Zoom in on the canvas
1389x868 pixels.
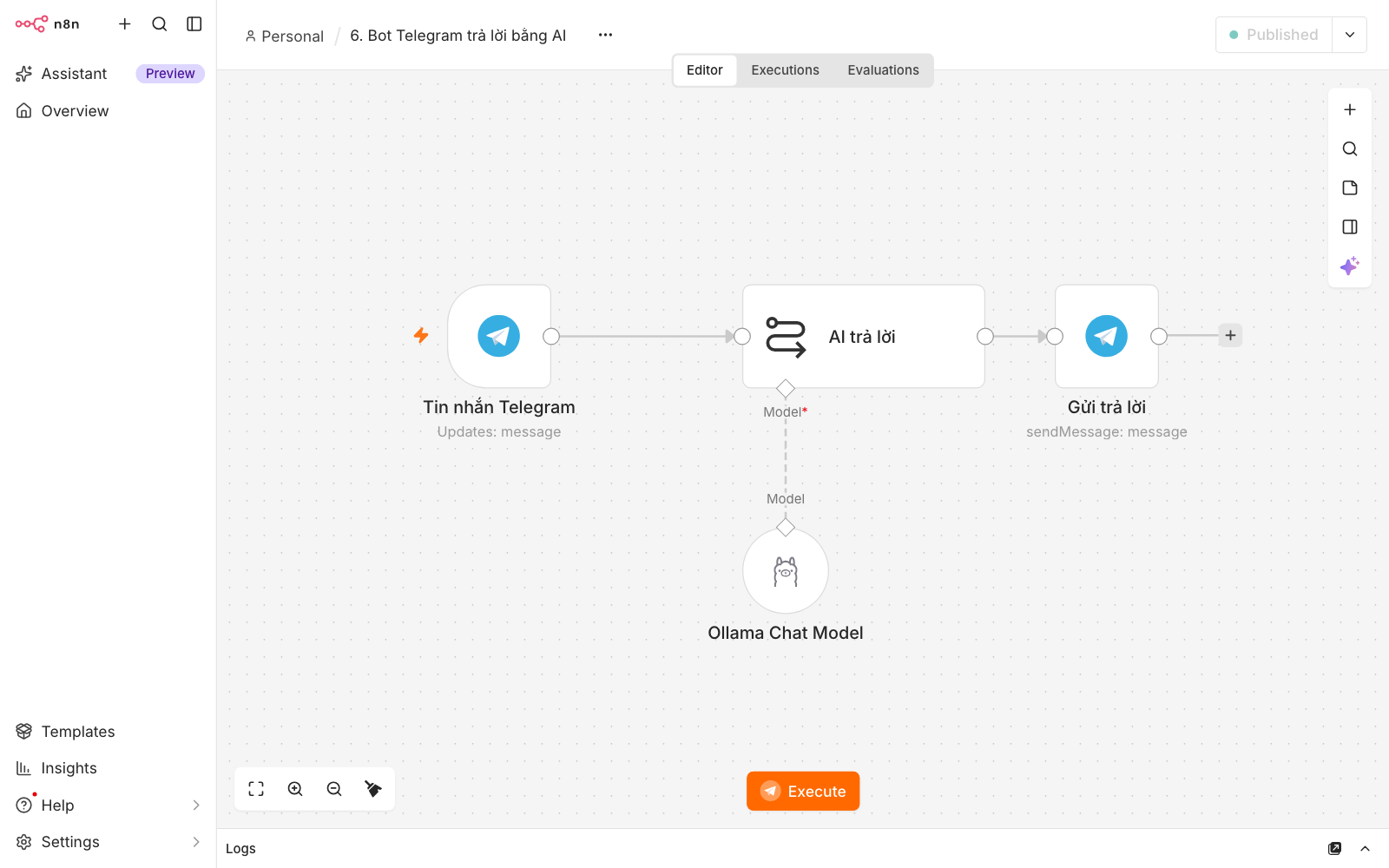click(x=295, y=789)
